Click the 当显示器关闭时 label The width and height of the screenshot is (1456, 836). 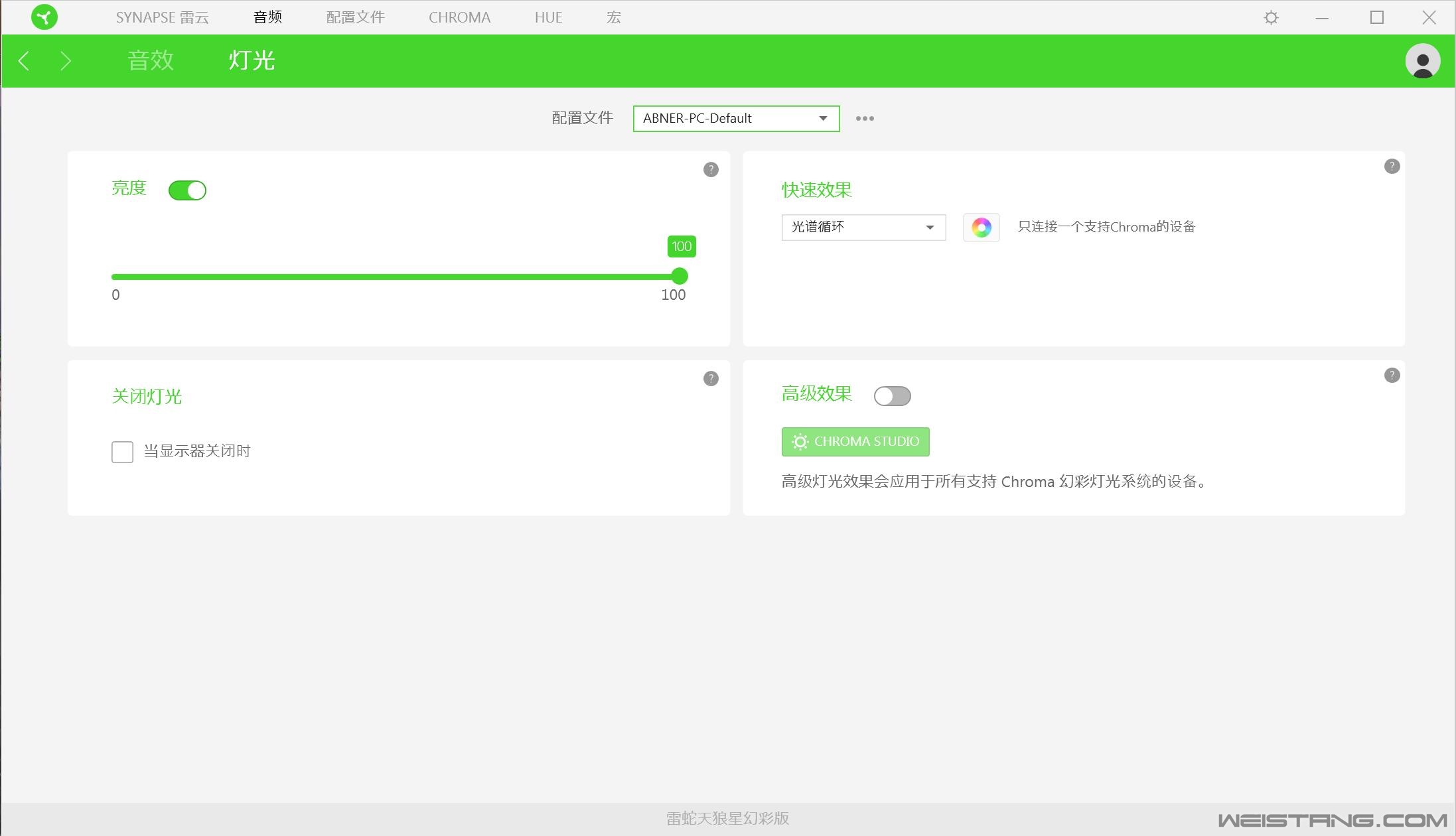click(x=197, y=451)
